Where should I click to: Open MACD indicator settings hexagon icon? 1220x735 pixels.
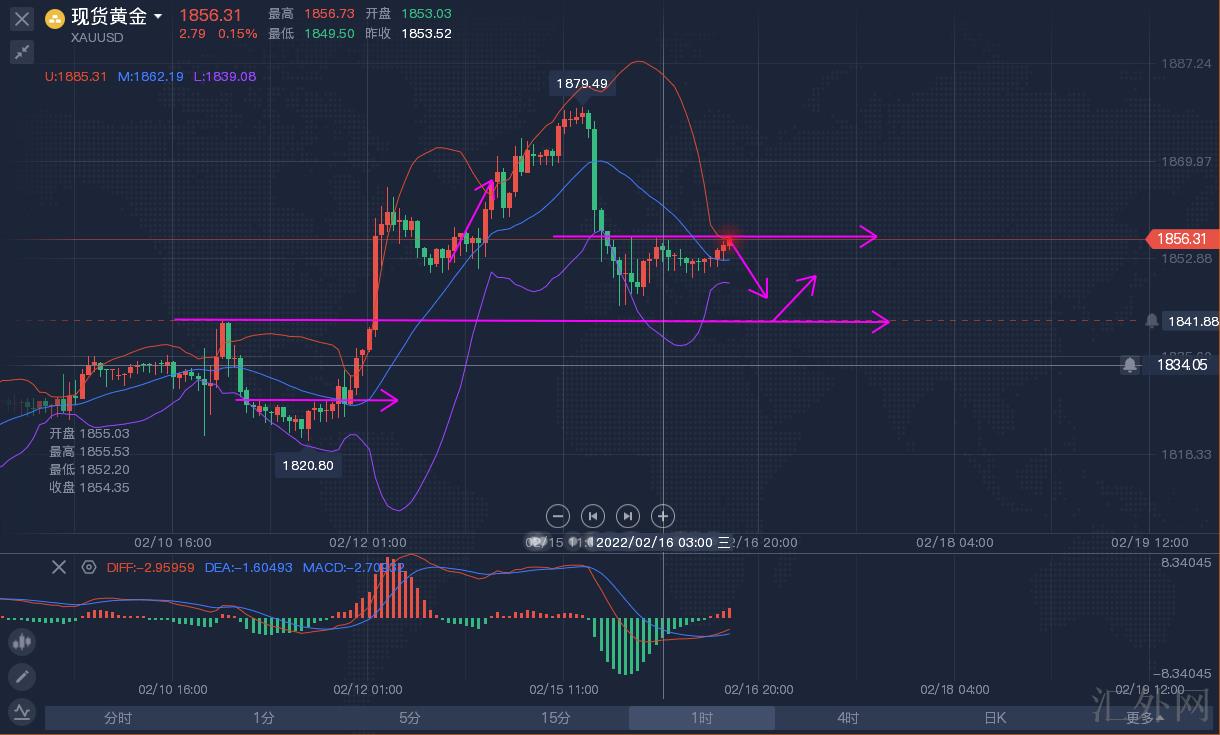[89, 567]
